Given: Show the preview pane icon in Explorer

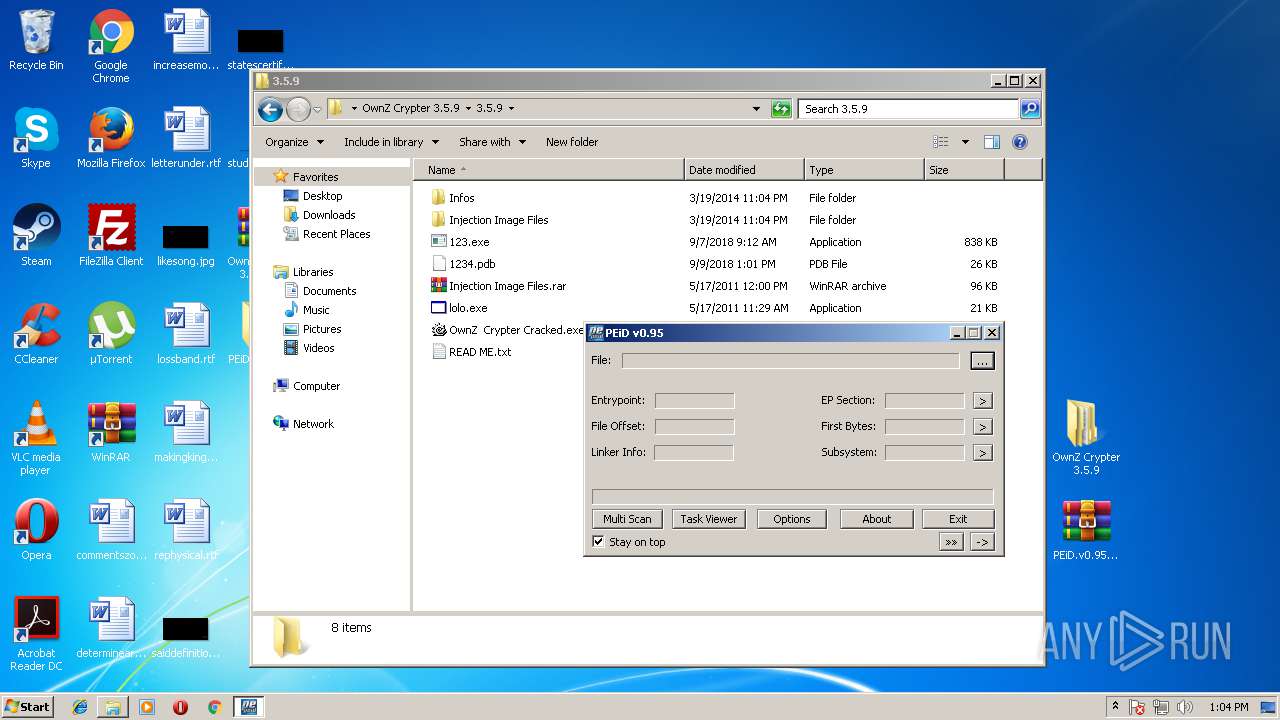Looking at the screenshot, I should point(991,142).
